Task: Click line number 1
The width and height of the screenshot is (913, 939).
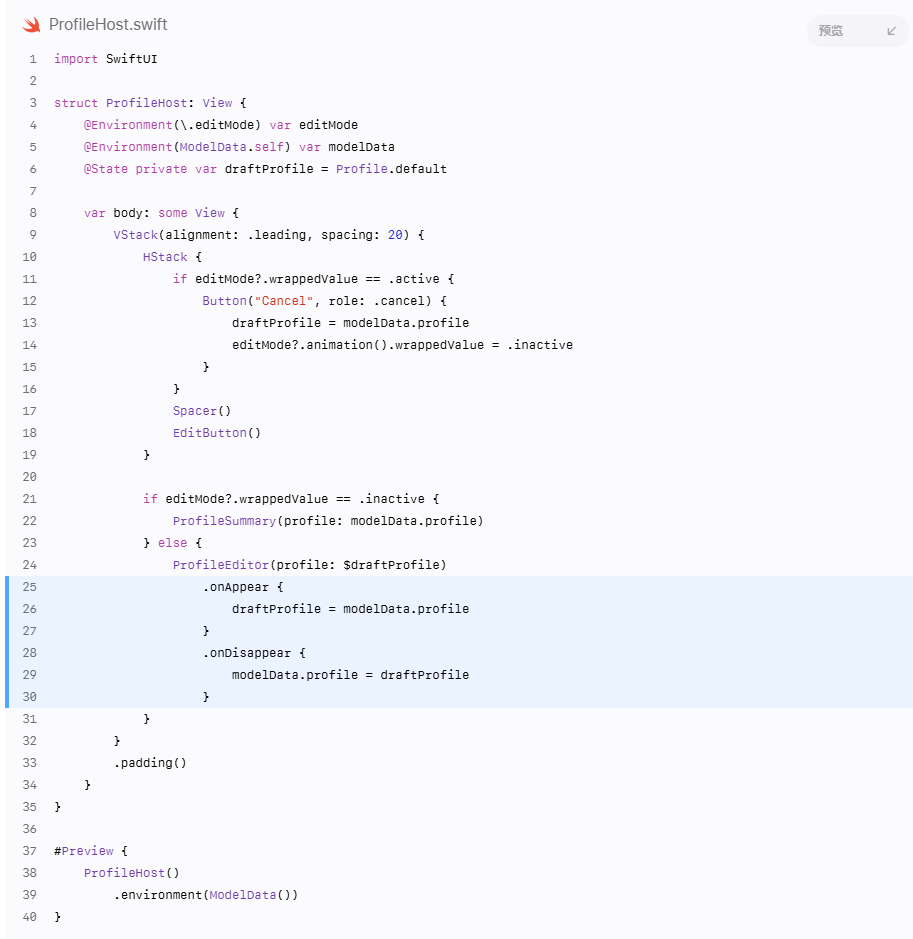Action: (33, 59)
